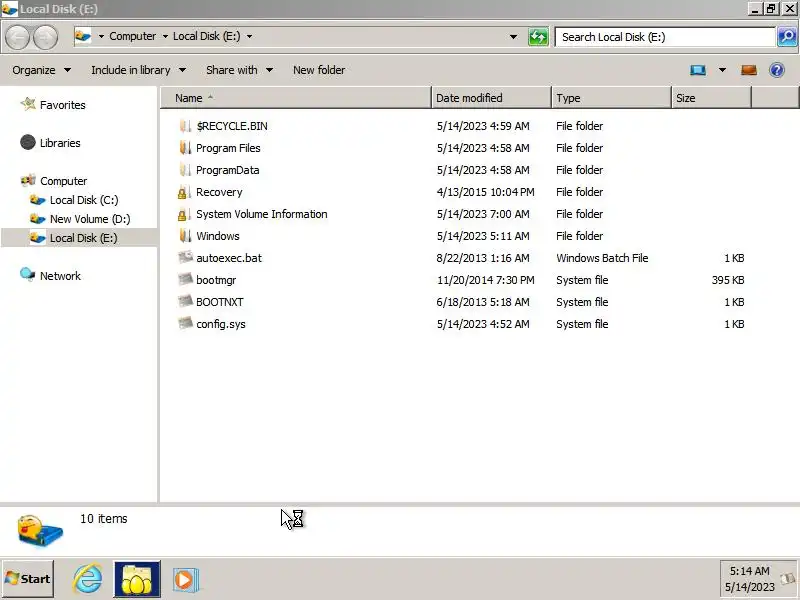Open Help with the question mark icon
This screenshot has width=800, height=600.
click(777, 70)
